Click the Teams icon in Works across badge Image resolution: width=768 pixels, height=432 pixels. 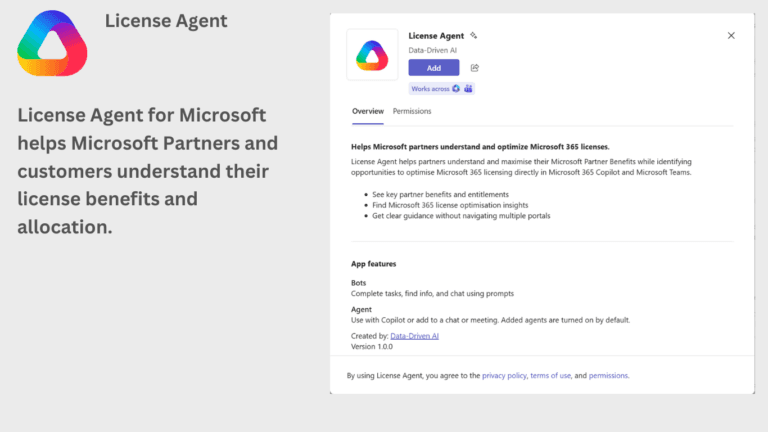[x=468, y=88]
